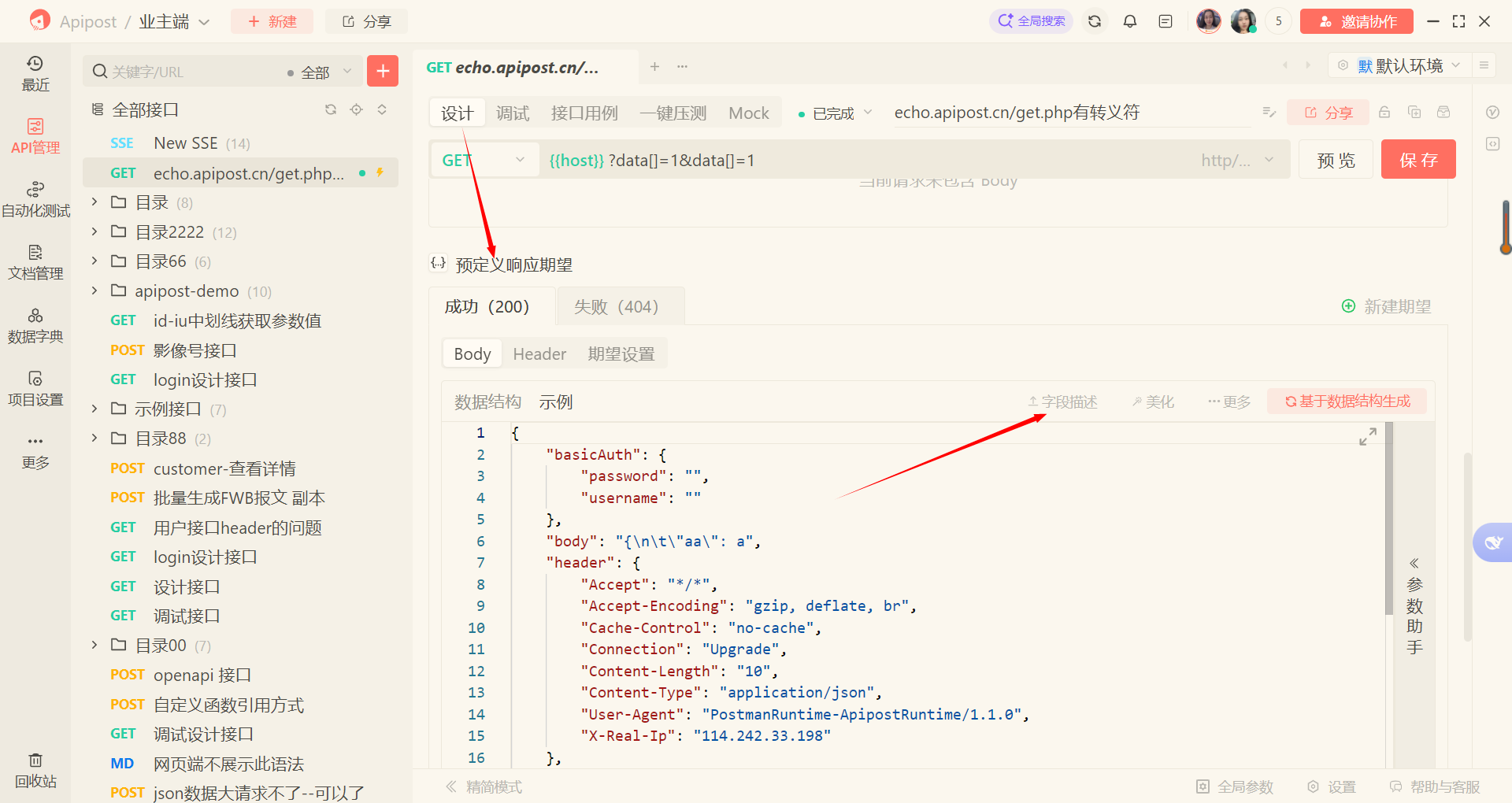Switch to the 示例 view
1512x803 pixels.
click(555, 401)
